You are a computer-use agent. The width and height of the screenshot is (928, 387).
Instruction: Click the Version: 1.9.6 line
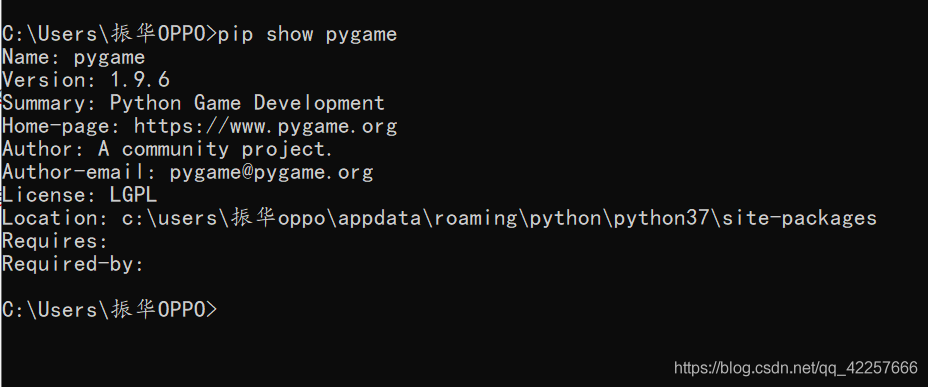[x=86, y=80]
